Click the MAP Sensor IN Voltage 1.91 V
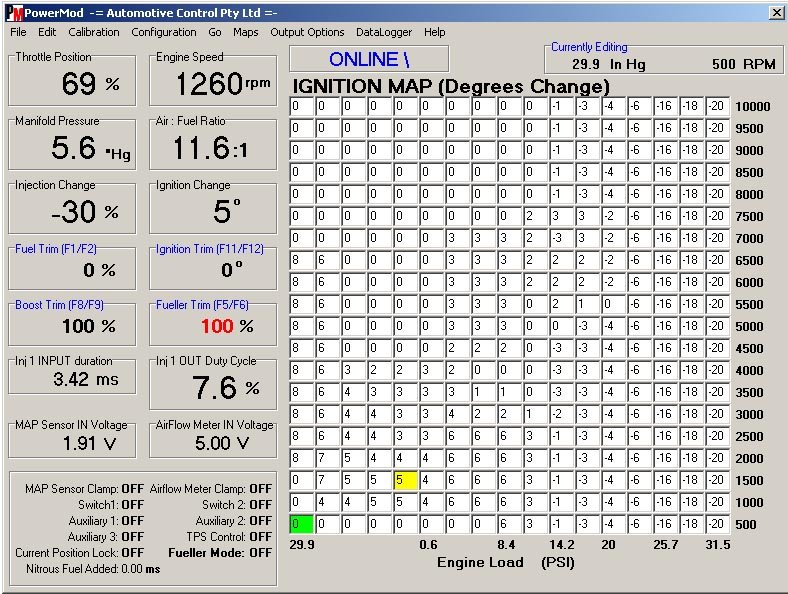Viewport: 788px width, 594px height. pyautogui.click(x=89, y=443)
